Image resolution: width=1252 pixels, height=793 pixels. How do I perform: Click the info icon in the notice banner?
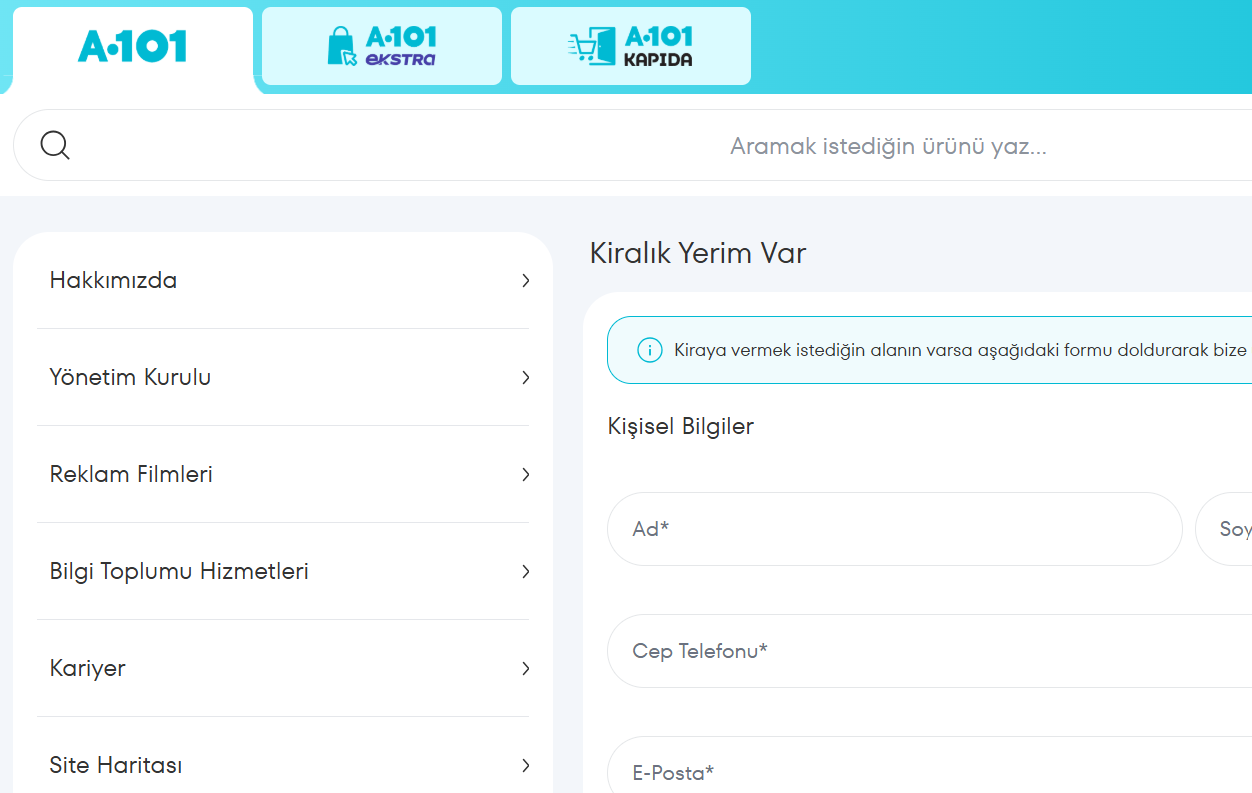[x=650, y=350]
